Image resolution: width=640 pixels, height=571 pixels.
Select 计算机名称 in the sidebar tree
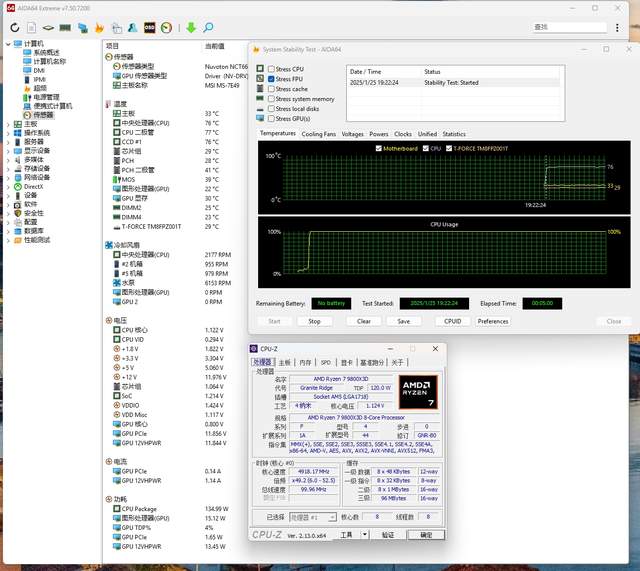(x=49, y=62)
